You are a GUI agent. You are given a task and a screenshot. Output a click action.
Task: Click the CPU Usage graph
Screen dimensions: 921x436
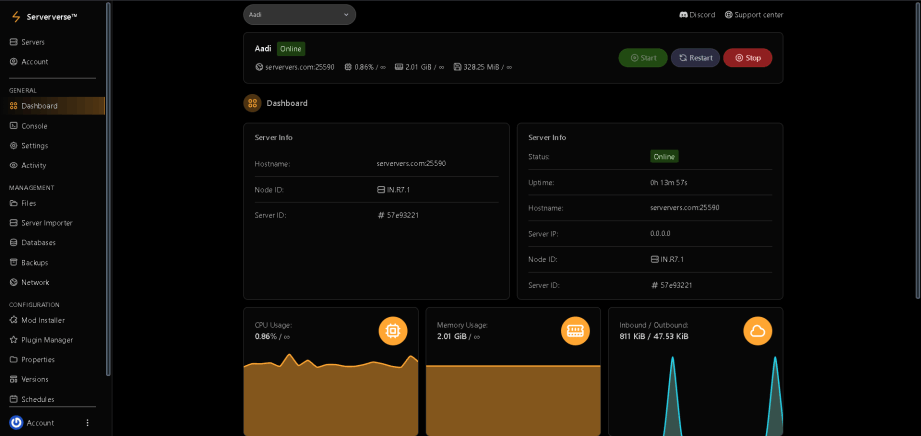pyautogui.click(x=331, y=395)
